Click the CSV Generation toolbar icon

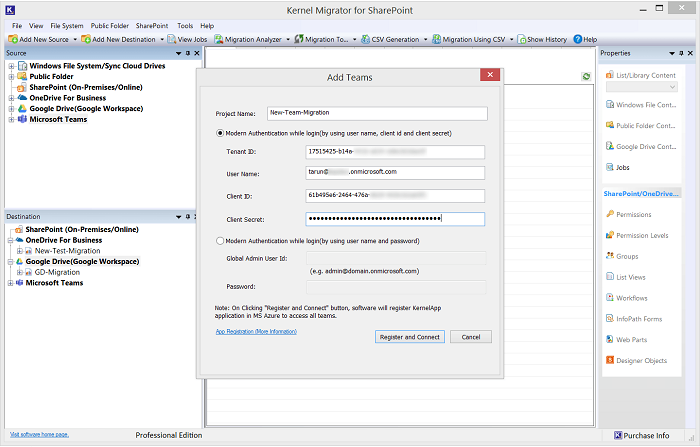click(366, 39)
